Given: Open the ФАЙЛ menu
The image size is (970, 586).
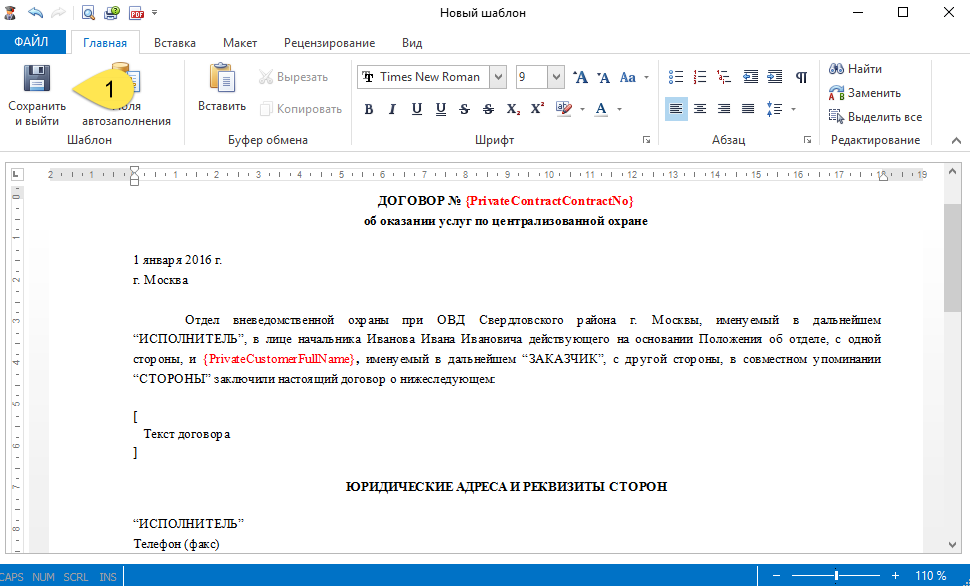Looking at the screenshot, I should coord(32,41).
